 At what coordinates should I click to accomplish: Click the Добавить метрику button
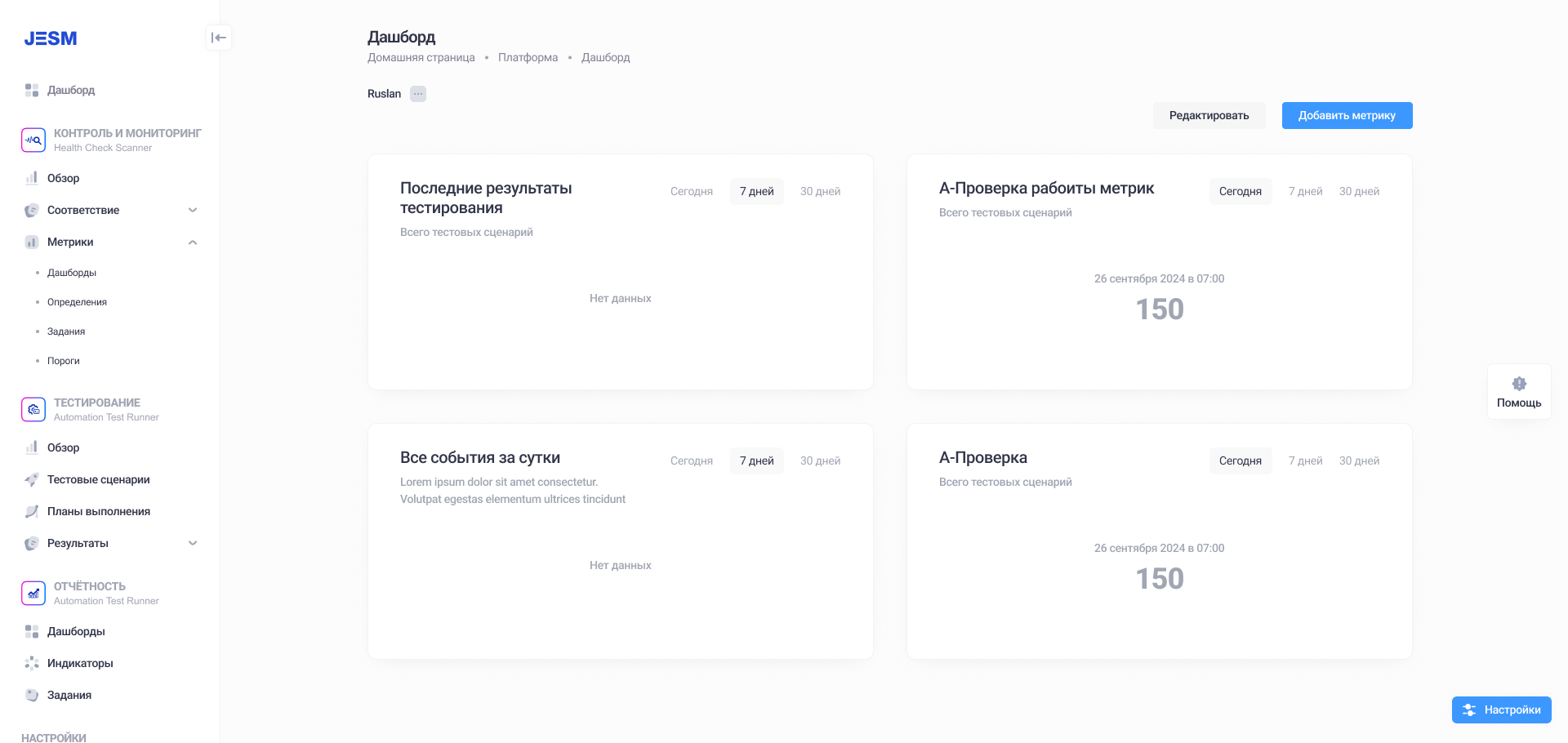tap(1347, 115)
